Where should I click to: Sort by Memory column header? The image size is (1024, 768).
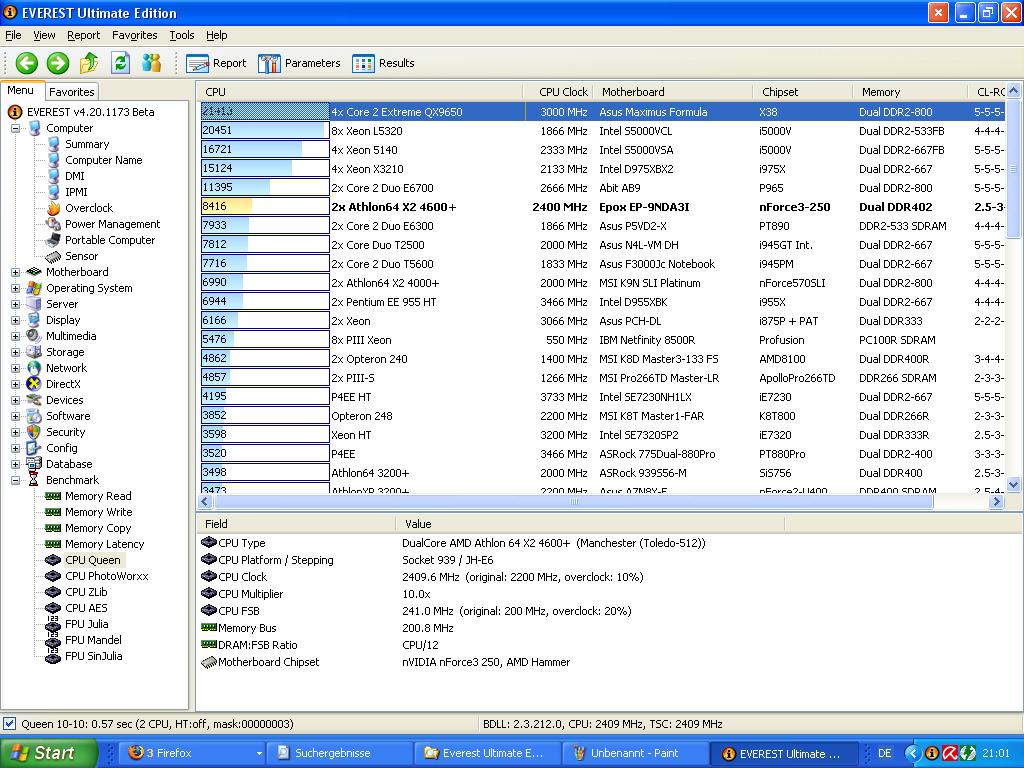tap(910, 92)
